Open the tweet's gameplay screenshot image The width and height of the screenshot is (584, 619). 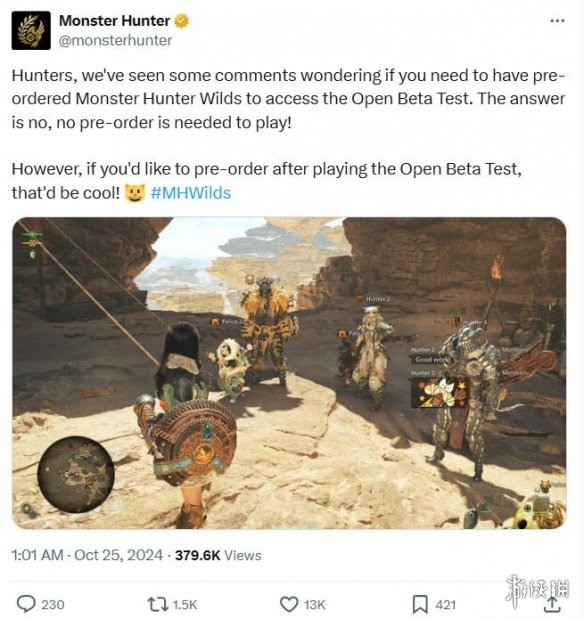coord(289,373)
